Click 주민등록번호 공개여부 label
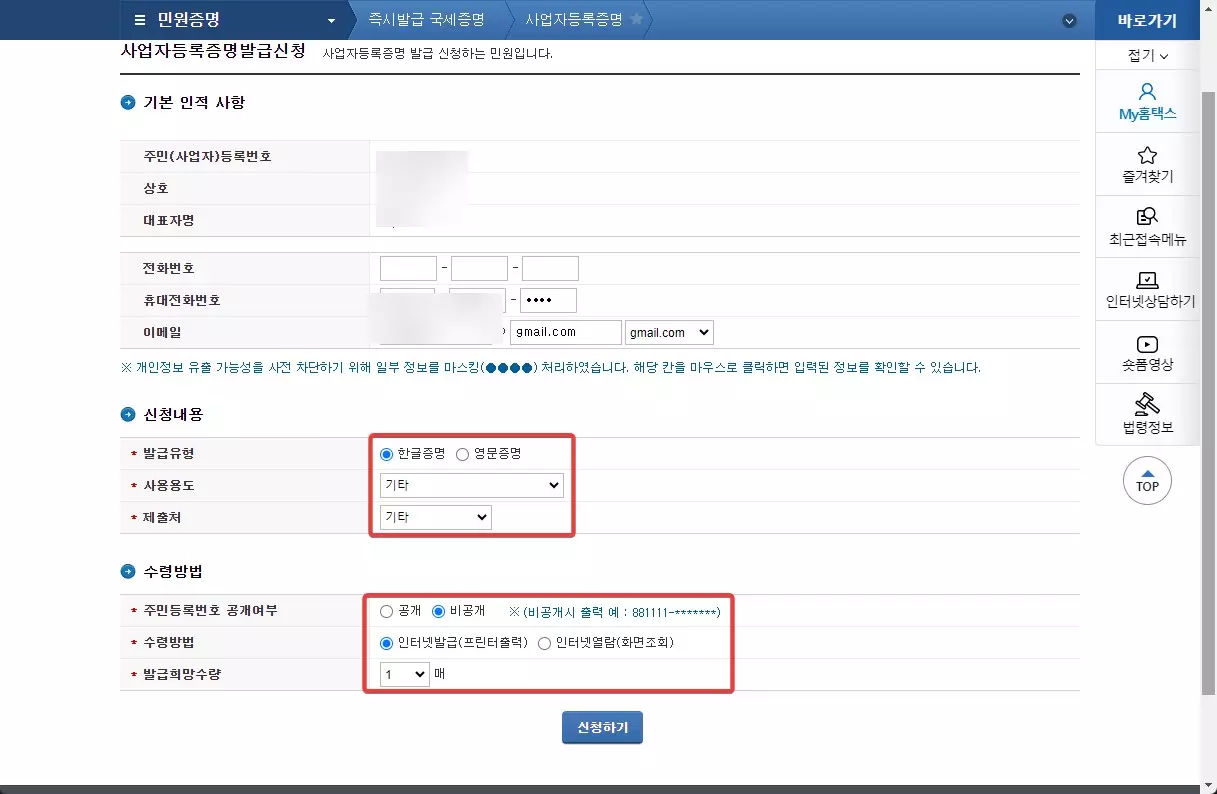 point(210,611)
